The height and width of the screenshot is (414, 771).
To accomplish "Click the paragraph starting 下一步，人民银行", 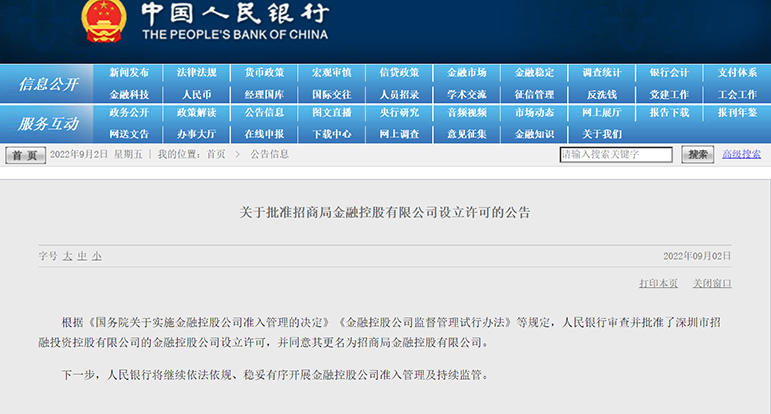I will click(275, 375).
